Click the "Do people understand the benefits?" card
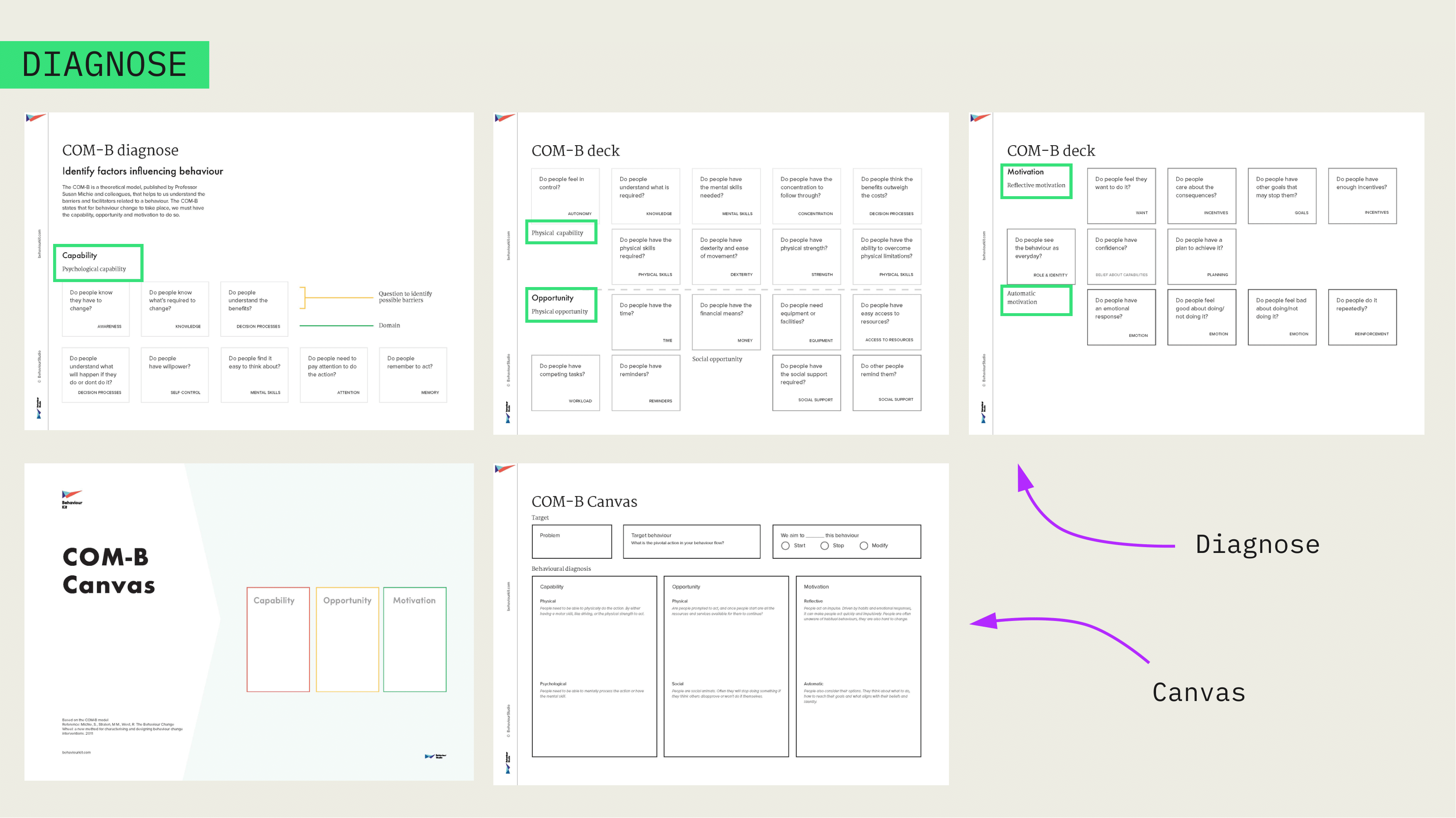Image resolution: width=1456 pixels, height=818 pixels. [254, 309]
